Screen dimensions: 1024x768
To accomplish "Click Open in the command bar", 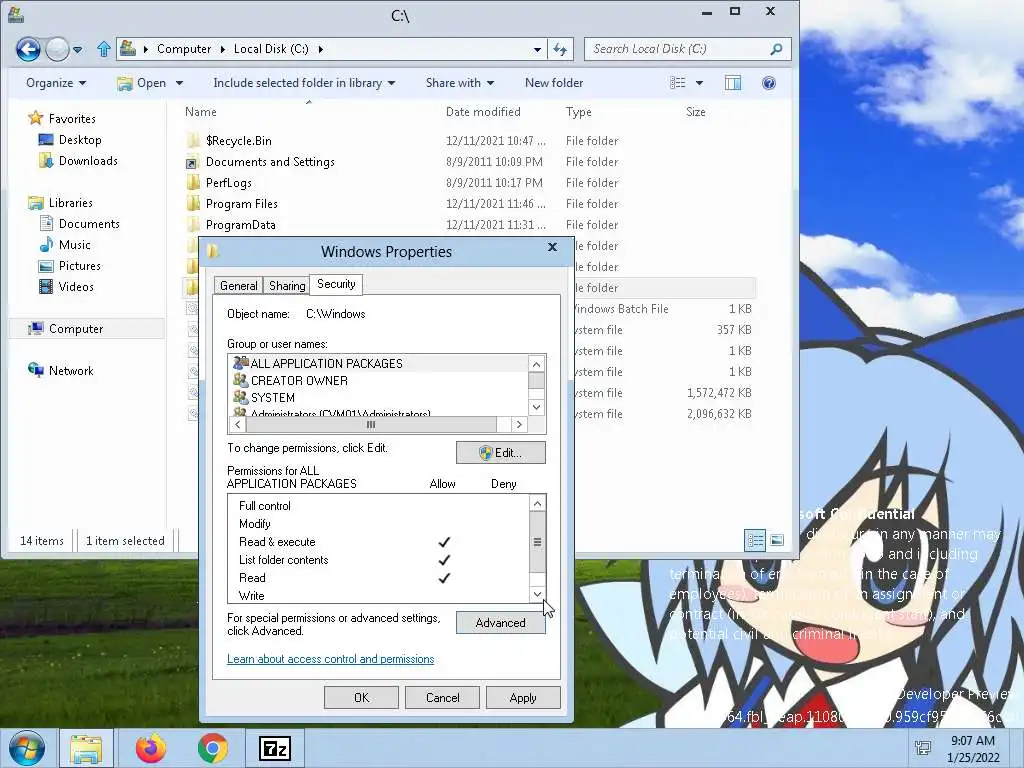I will pyautogui.click(x=142, y=83).
